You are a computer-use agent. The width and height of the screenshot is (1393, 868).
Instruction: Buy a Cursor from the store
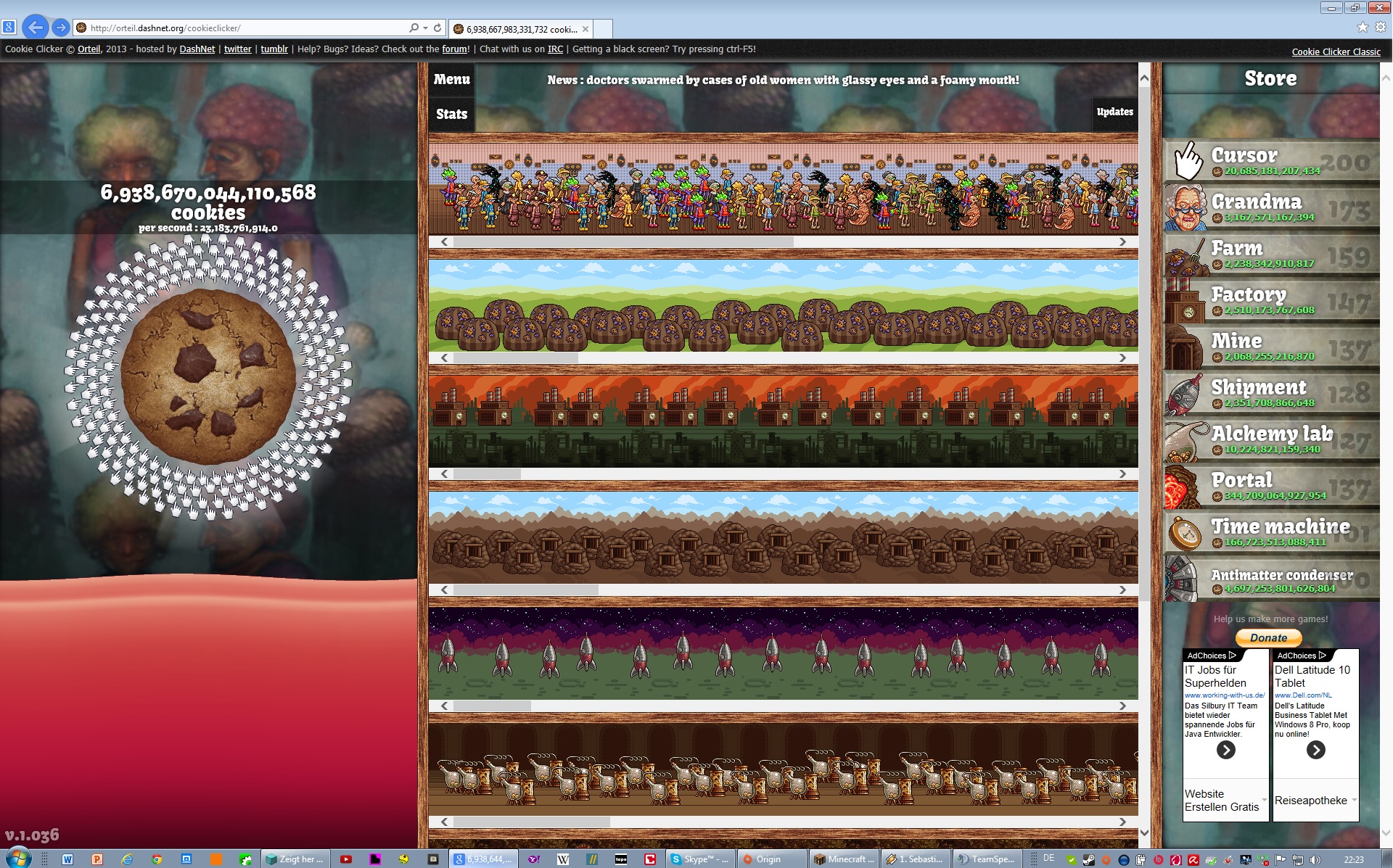pos(1271,161)
